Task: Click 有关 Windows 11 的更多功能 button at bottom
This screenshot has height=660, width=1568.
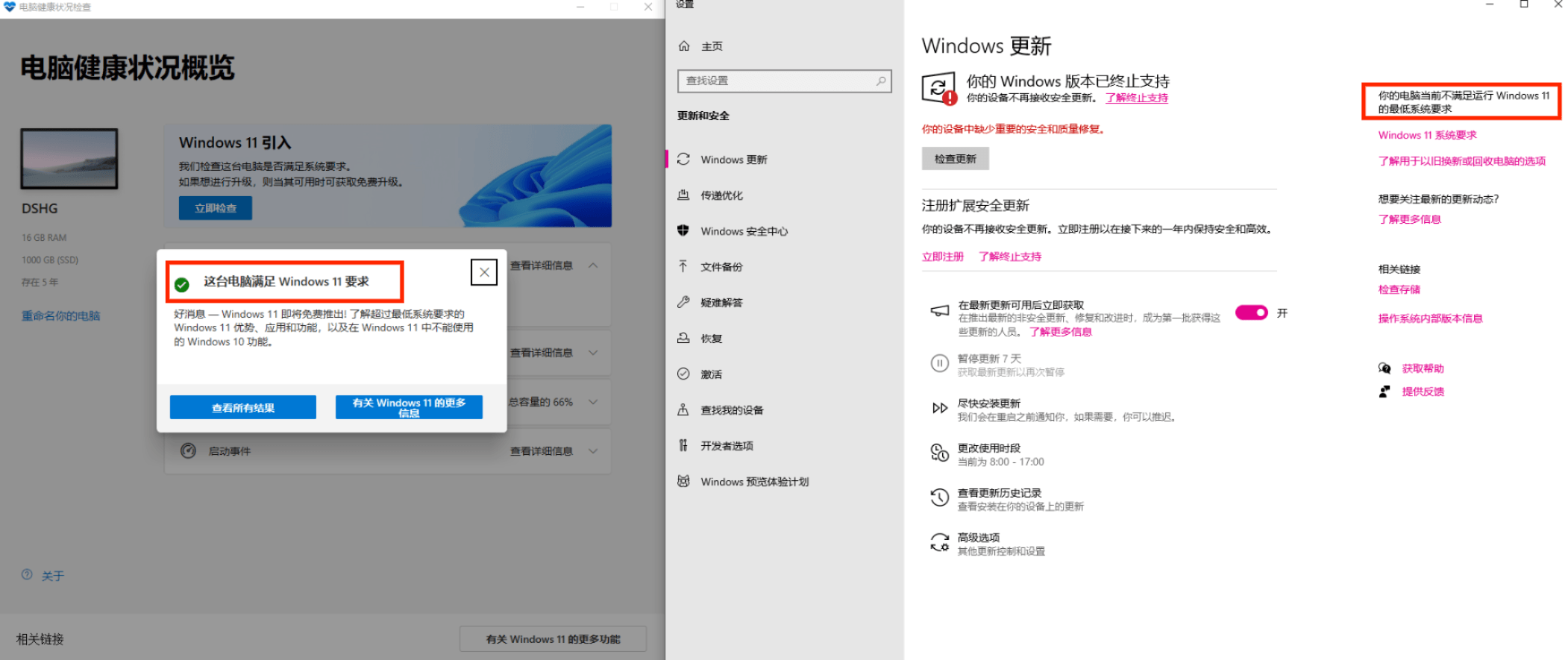Action: tap(553, 639)
